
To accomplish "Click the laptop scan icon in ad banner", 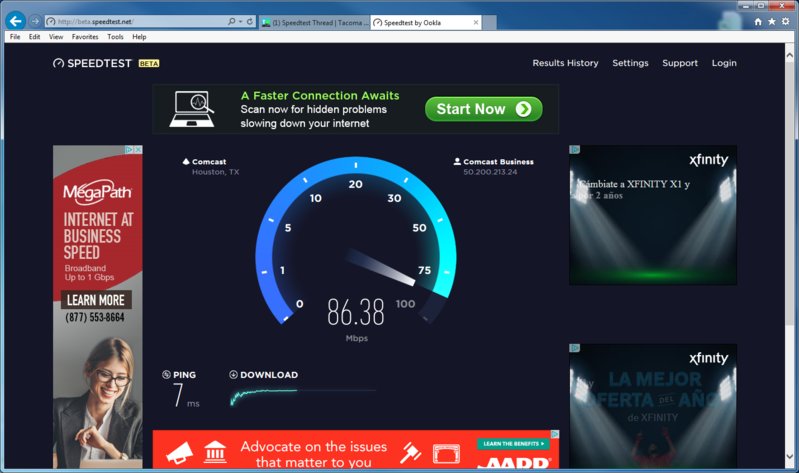I will (192, 109).
